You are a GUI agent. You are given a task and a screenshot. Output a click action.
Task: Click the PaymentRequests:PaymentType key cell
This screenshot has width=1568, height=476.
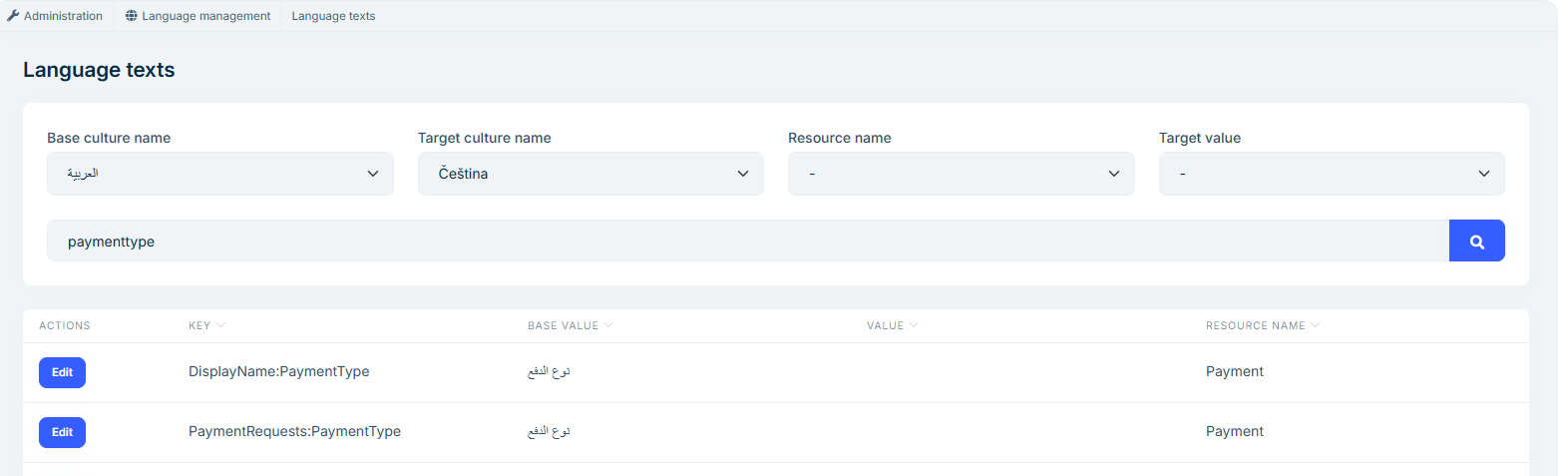[294, 431]
